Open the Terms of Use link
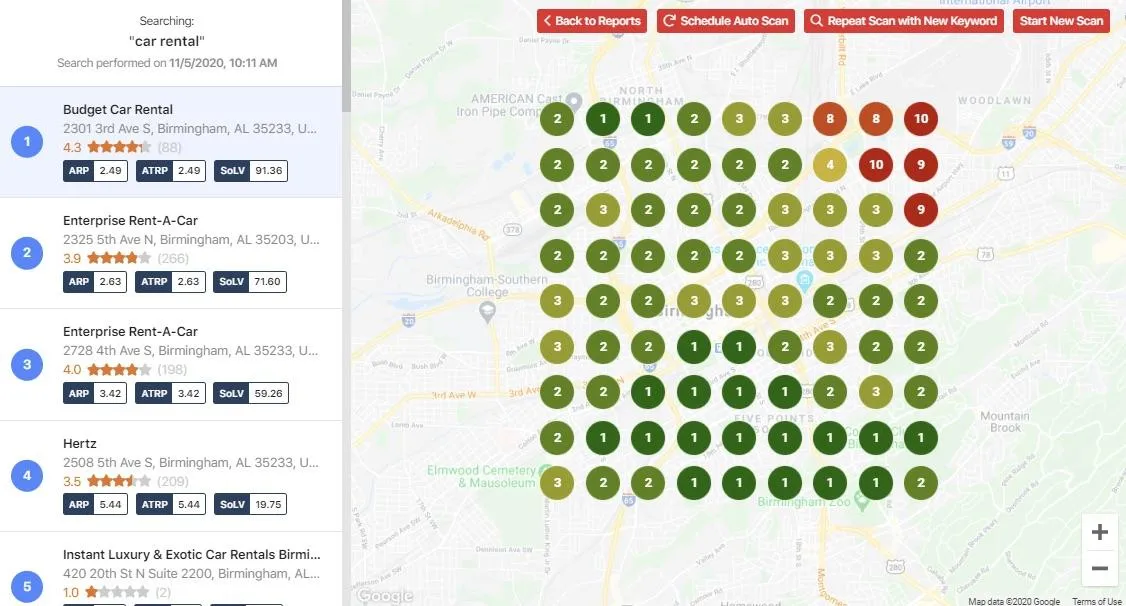Screen dimensions: 1126x606 pyautogui.click(x=1097, y=602)
